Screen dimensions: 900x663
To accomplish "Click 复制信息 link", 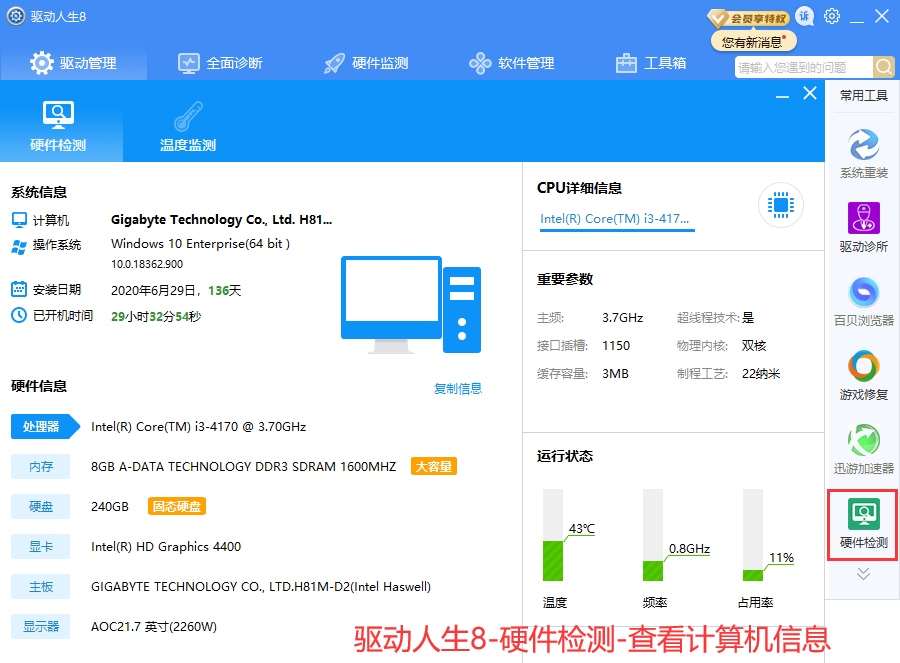I will [457, 389].
